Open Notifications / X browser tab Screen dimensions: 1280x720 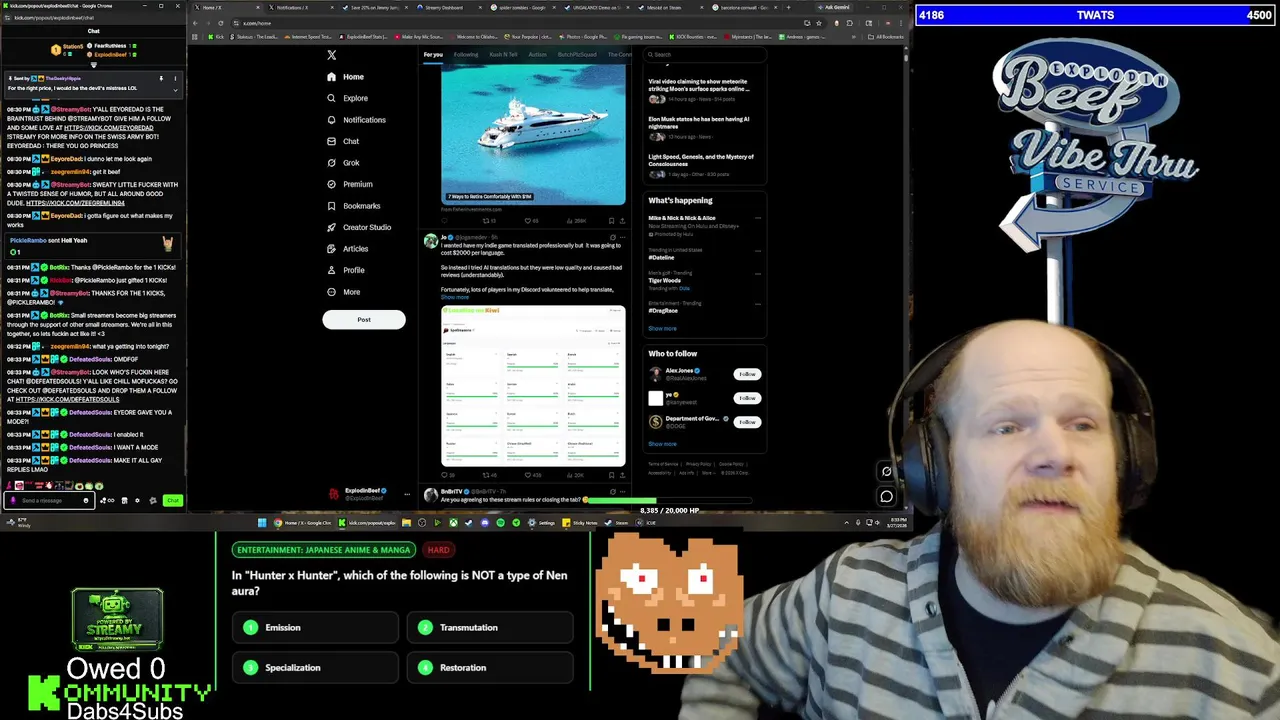pyautogui.click(x=299, y=7)
